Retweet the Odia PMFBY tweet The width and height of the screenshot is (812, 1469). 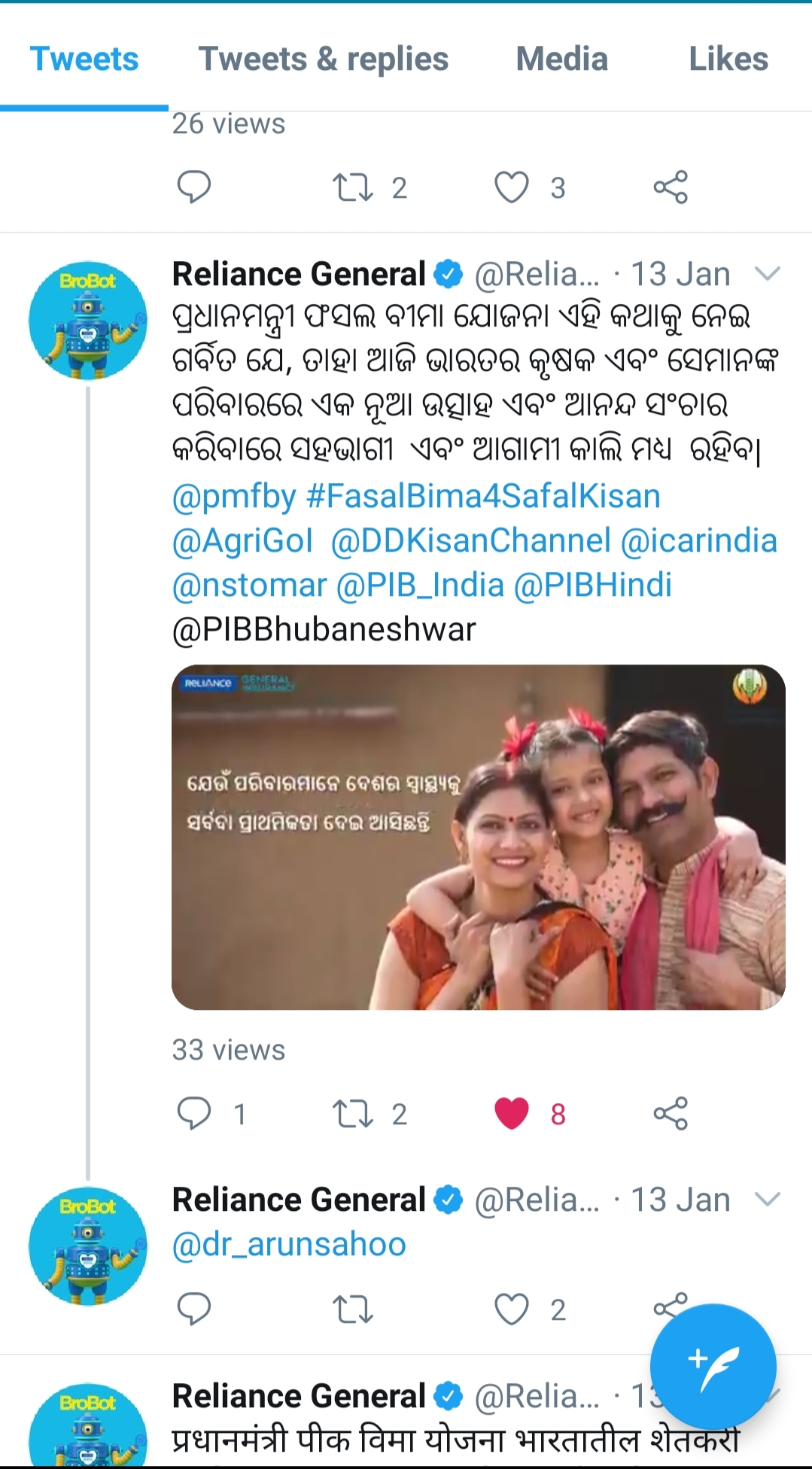pyautogui.click(x=353, y=1114)
